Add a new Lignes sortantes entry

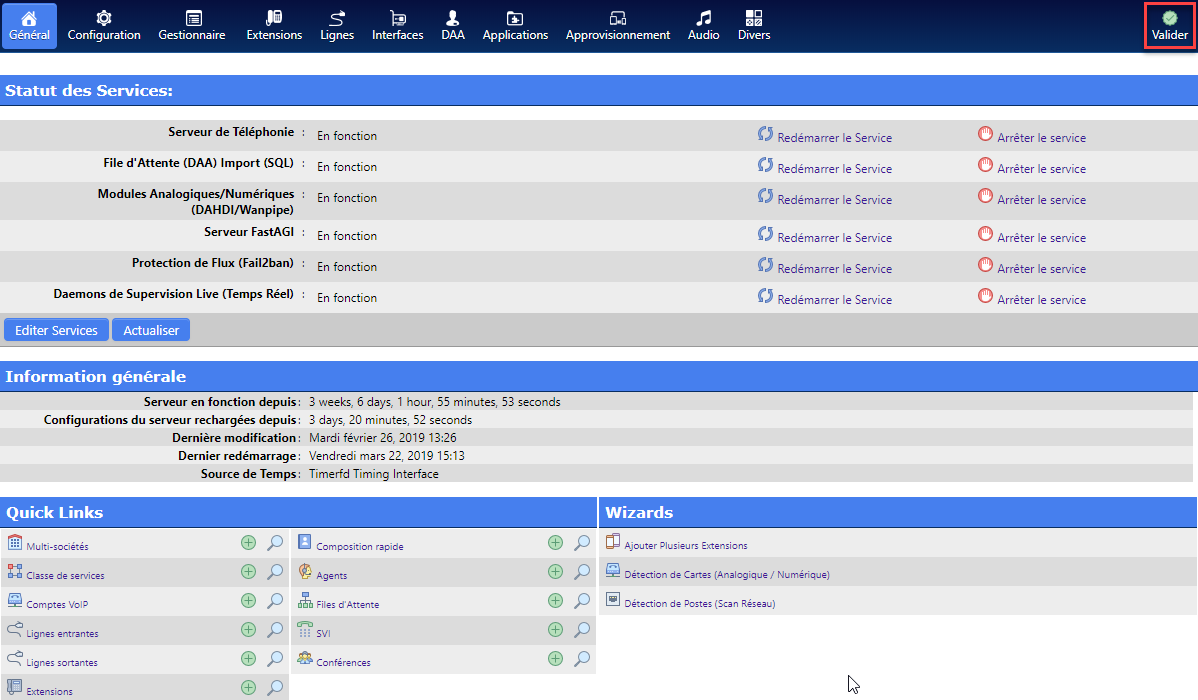coord(248,659)
